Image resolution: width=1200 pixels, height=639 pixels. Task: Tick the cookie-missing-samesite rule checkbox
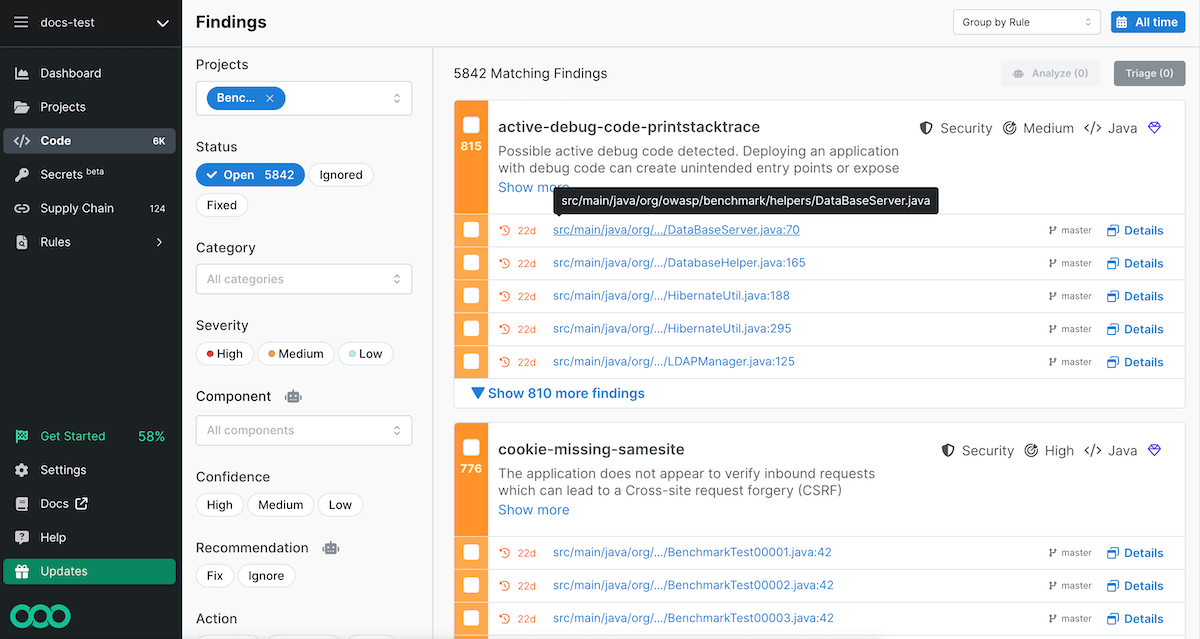471,447
